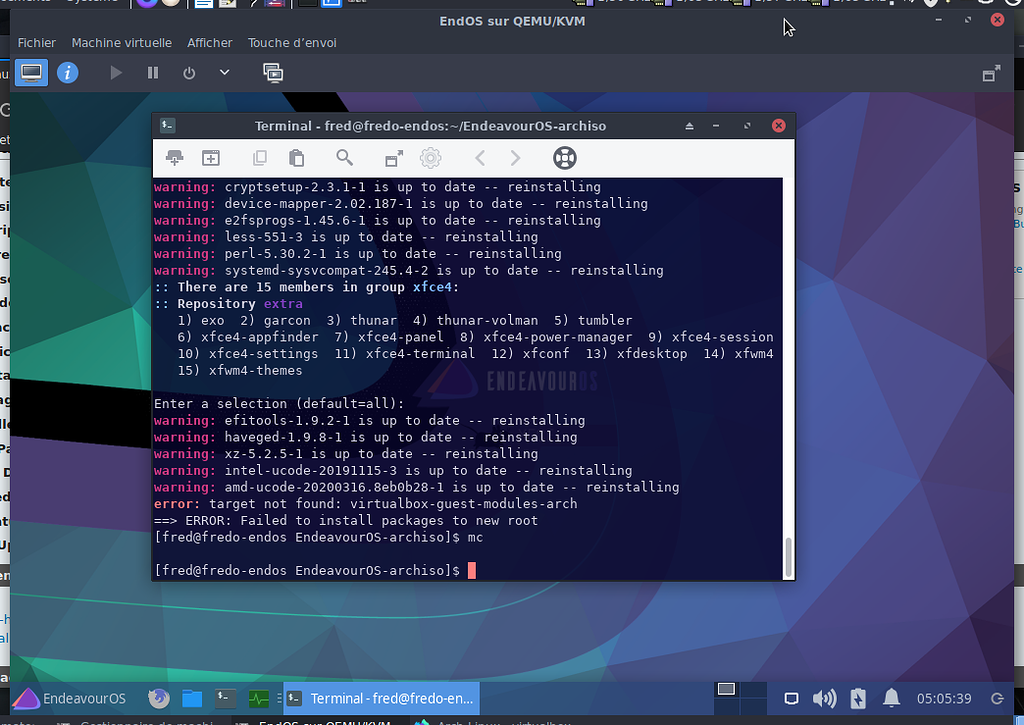Open terminal search magnifier icon
This screenshot has width=1024, height=725.
(345, 157)
